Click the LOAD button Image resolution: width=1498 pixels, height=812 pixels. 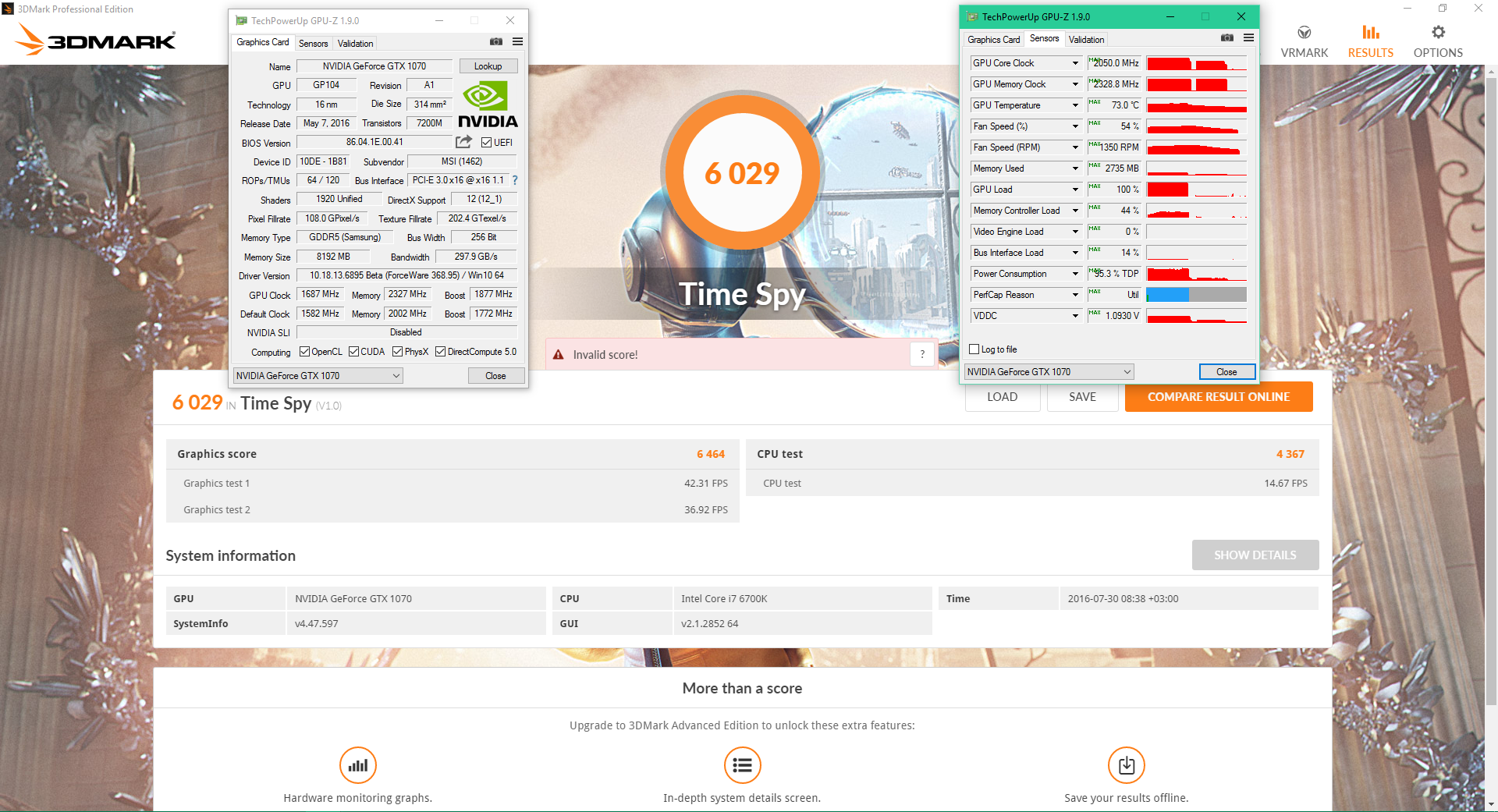point(1002,397)
